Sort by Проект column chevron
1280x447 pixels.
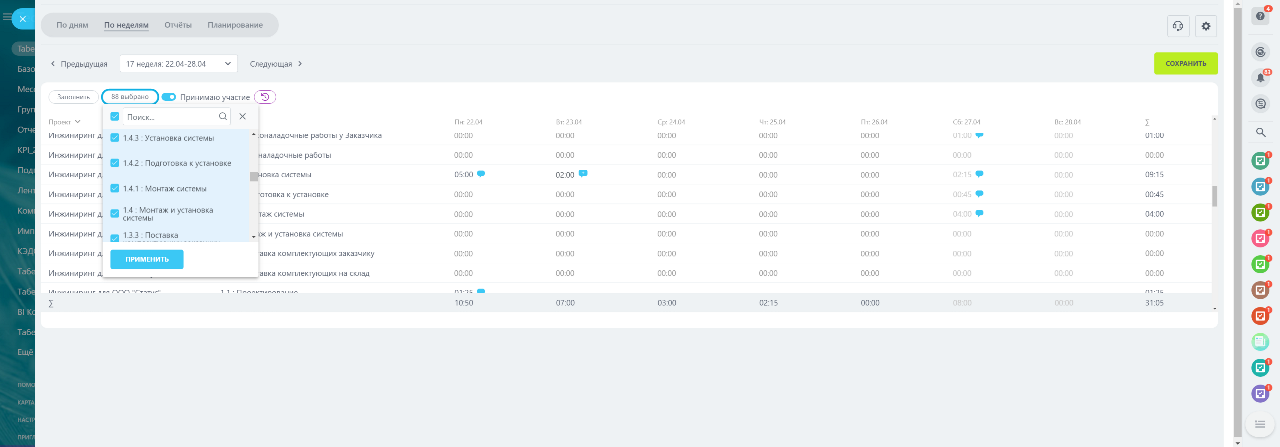click(78, 121)
